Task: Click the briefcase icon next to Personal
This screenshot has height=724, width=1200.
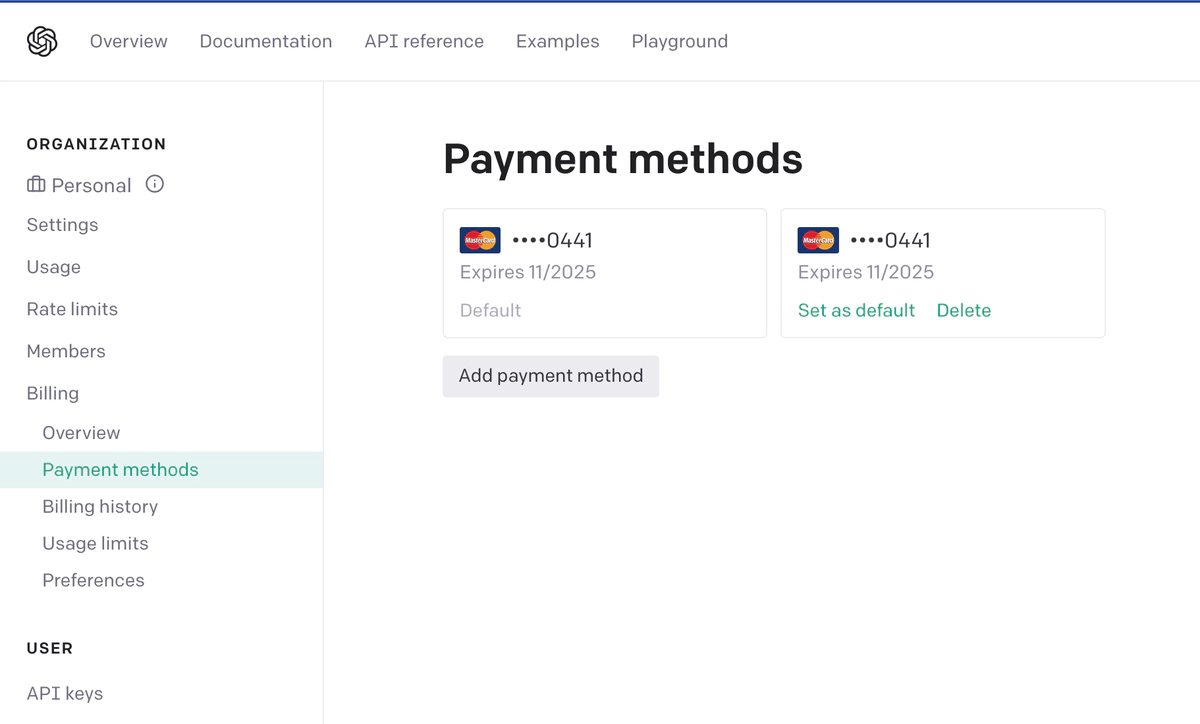Action: (36, 185)
